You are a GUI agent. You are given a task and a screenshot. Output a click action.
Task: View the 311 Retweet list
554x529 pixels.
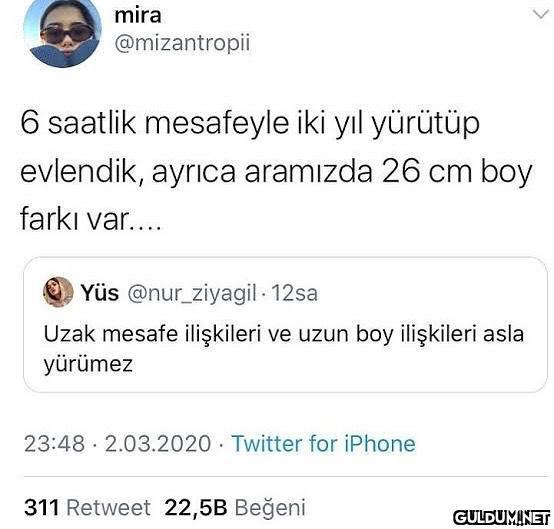click(87, 508)
